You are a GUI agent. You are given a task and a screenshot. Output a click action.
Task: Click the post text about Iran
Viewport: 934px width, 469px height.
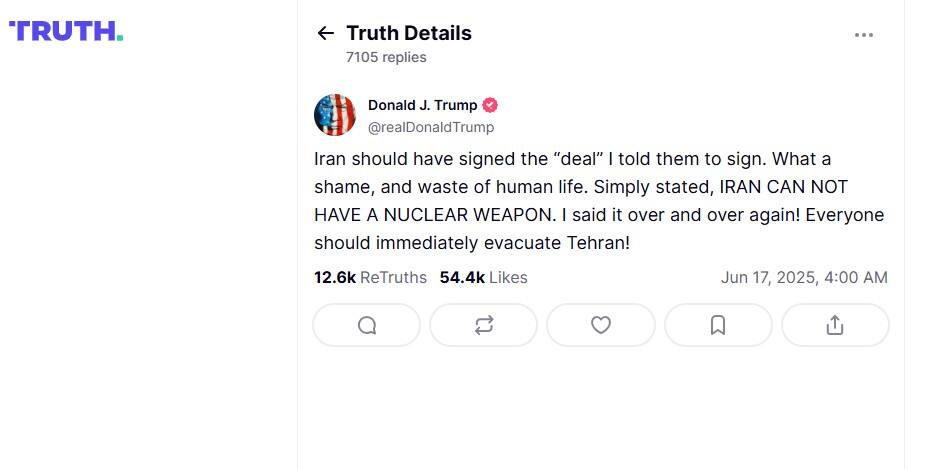598,201
